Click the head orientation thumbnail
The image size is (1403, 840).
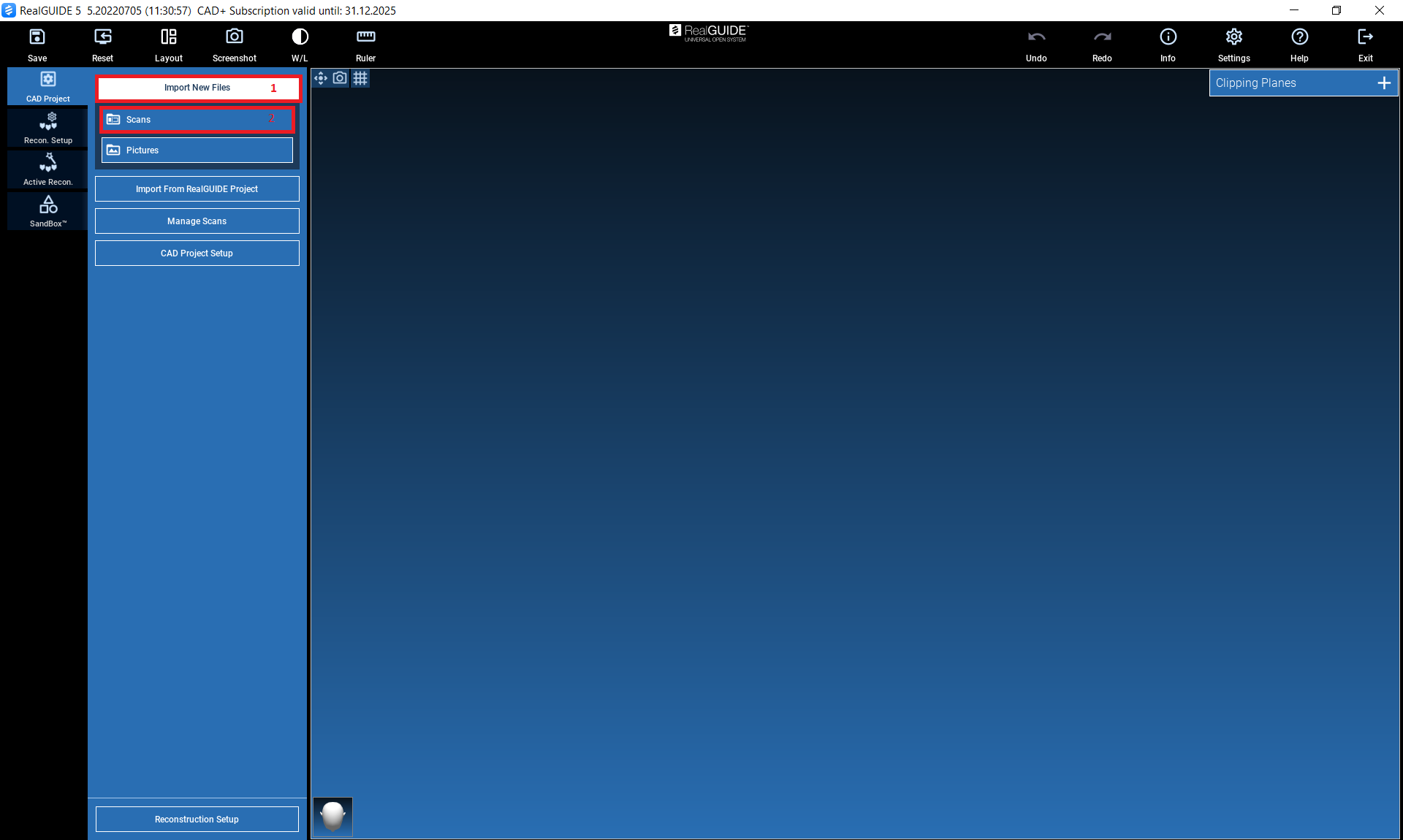(333, 817)
